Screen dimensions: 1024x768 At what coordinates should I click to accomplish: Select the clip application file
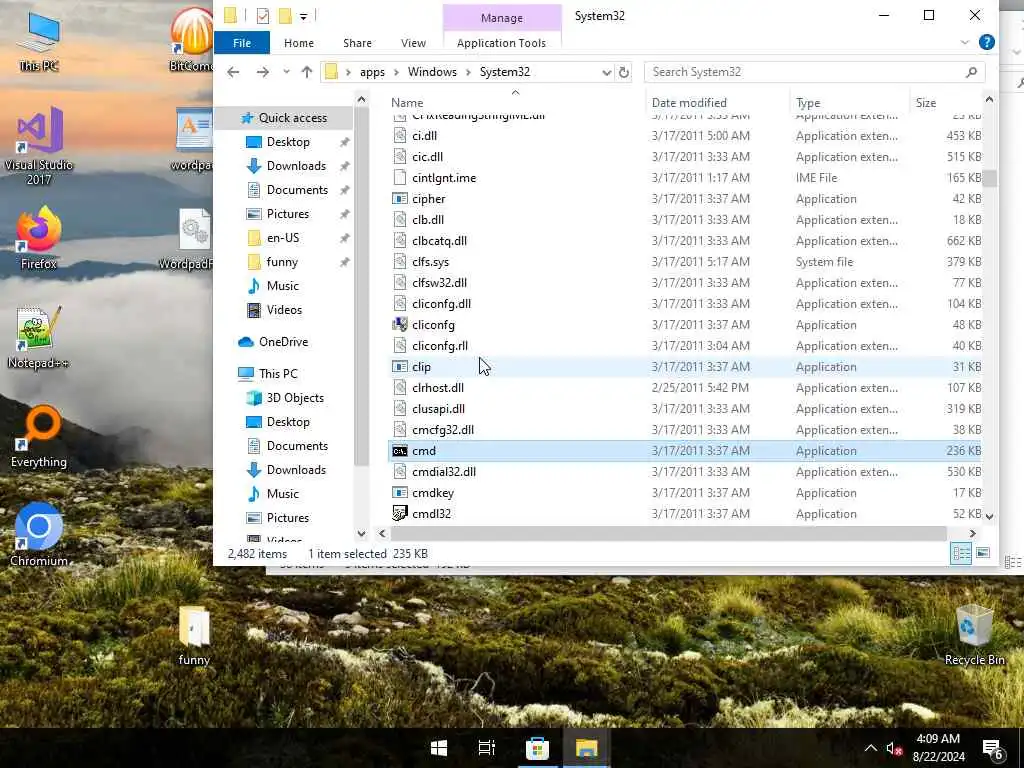pos(684,366)
